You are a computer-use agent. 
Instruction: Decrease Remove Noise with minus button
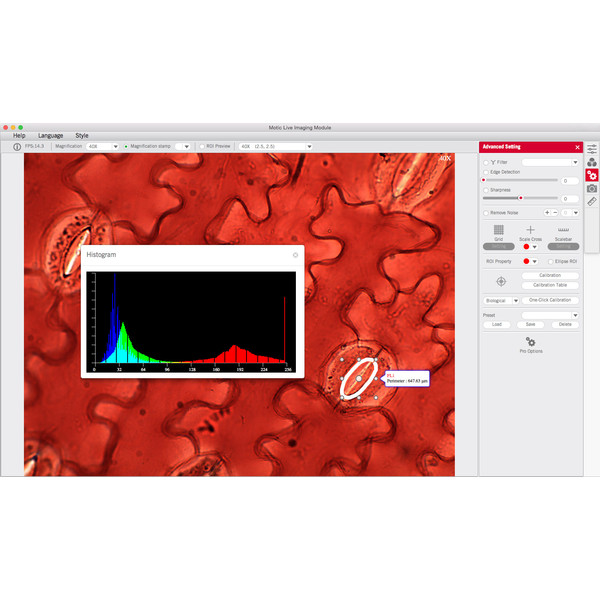pyautogui.click(x=555, y=212)
